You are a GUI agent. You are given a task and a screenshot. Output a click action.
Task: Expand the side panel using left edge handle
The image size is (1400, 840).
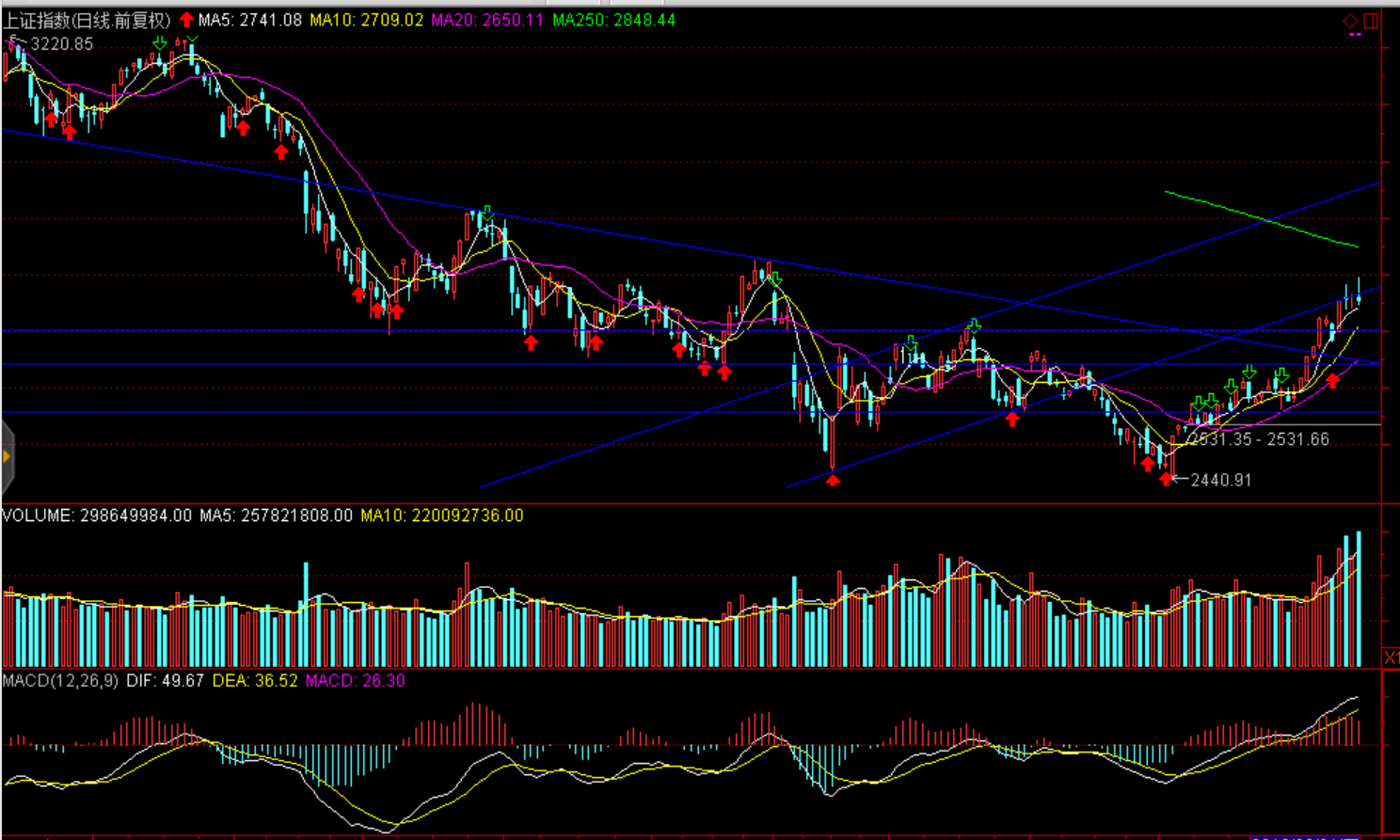pyautogui.click(x=7, y=458)
